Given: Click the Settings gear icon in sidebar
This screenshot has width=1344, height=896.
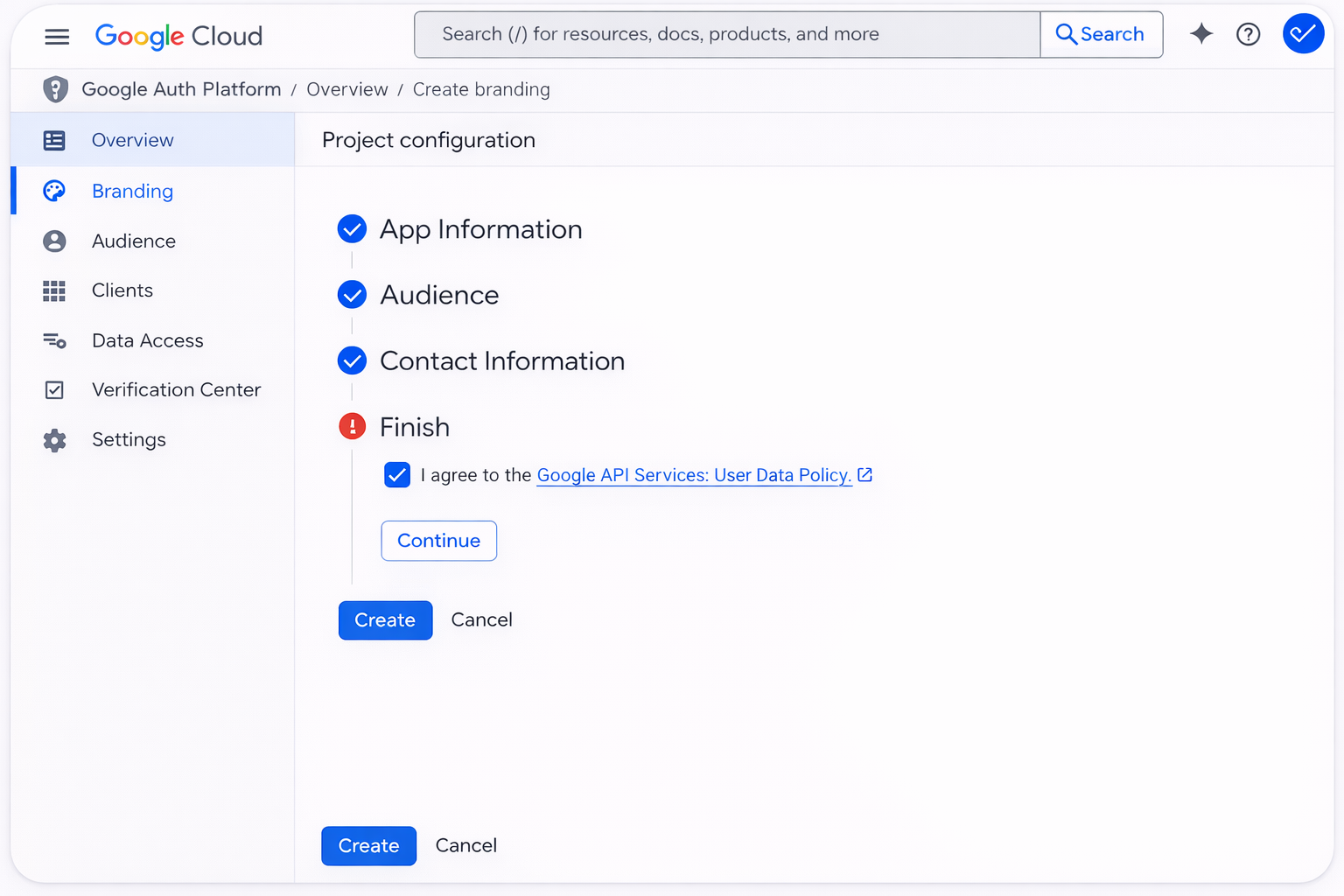Looking at the screenshot, I should [54, 440].
